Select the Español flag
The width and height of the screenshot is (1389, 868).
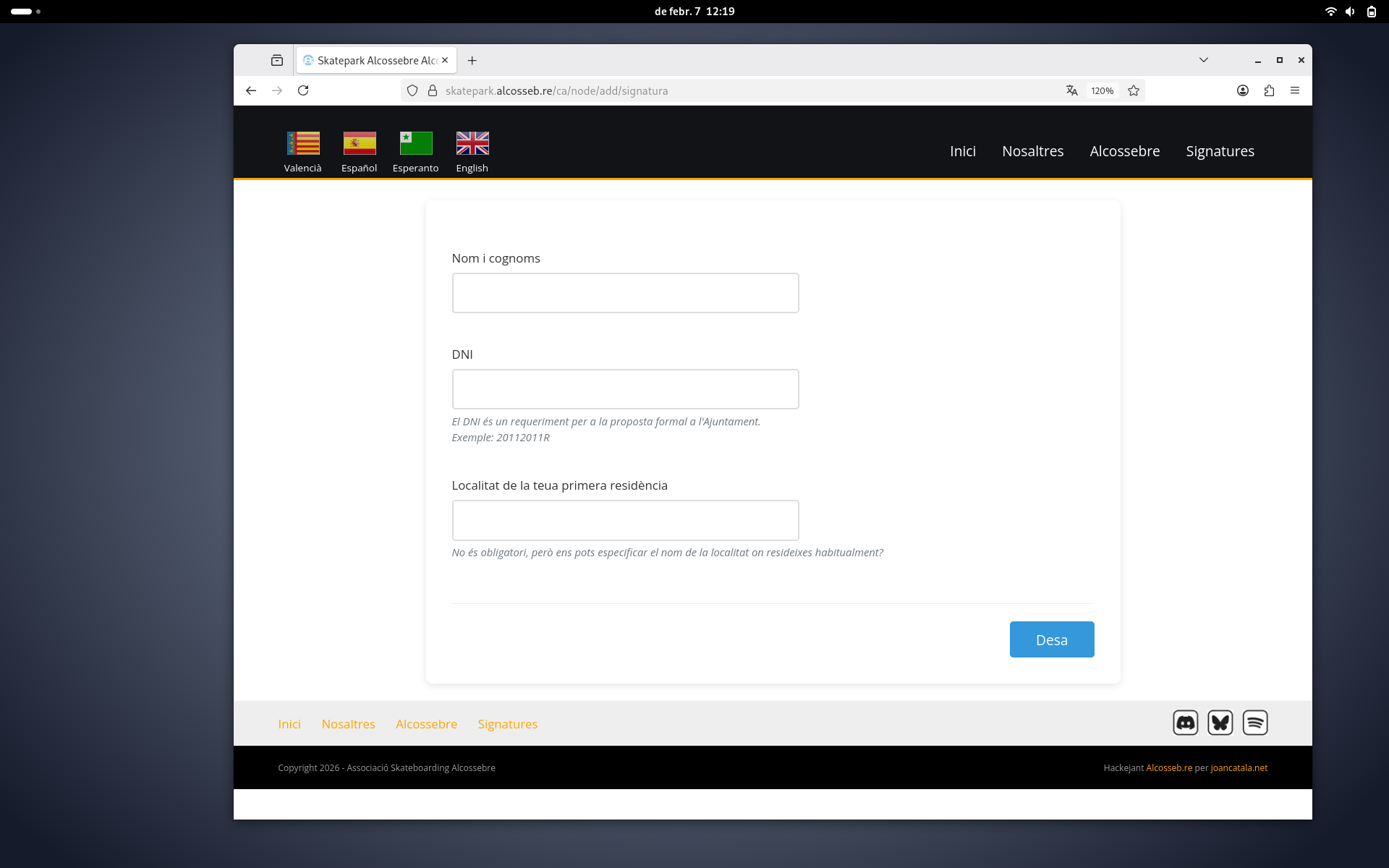(359, 143)
